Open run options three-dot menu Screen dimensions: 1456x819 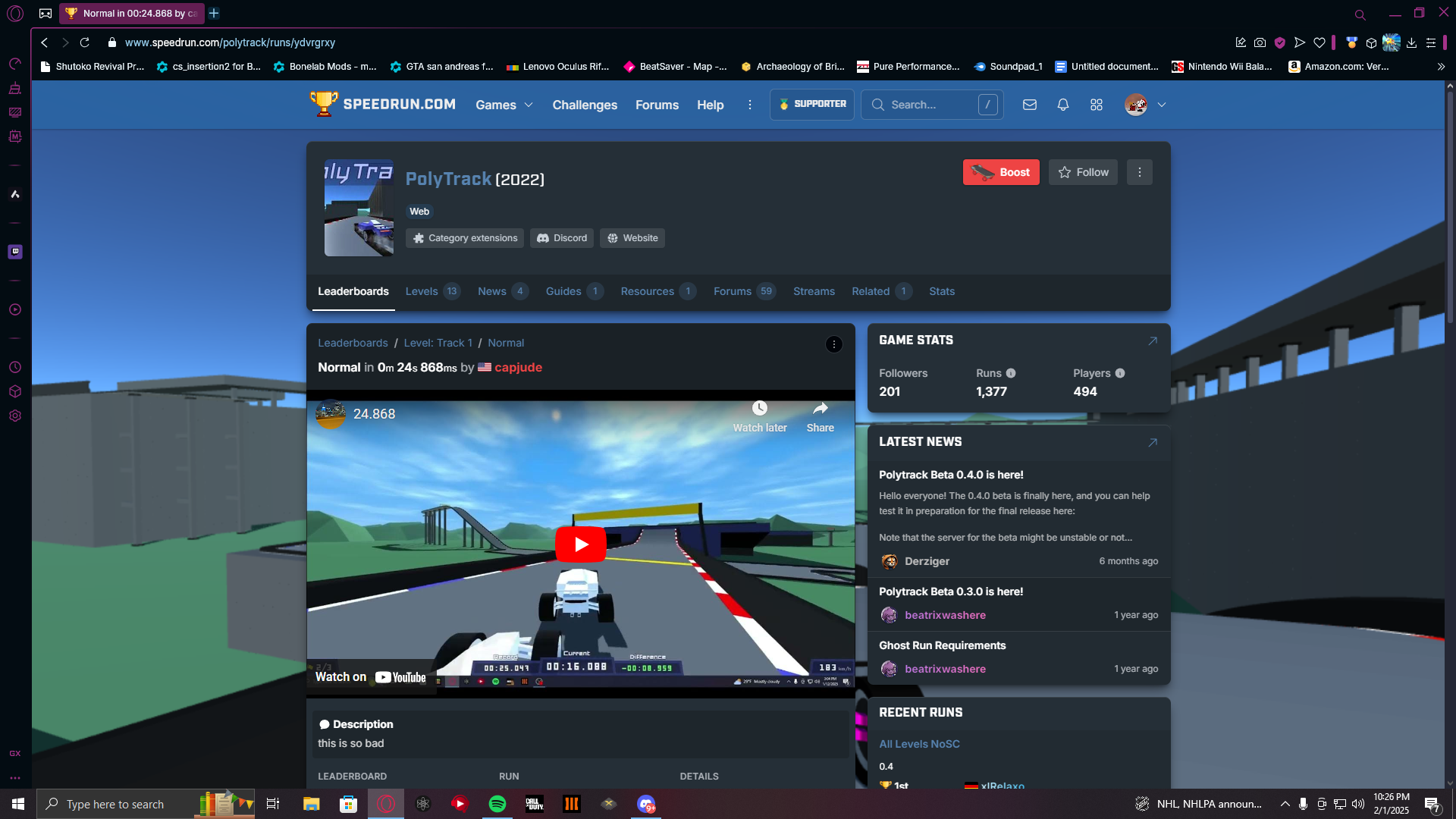833,344
